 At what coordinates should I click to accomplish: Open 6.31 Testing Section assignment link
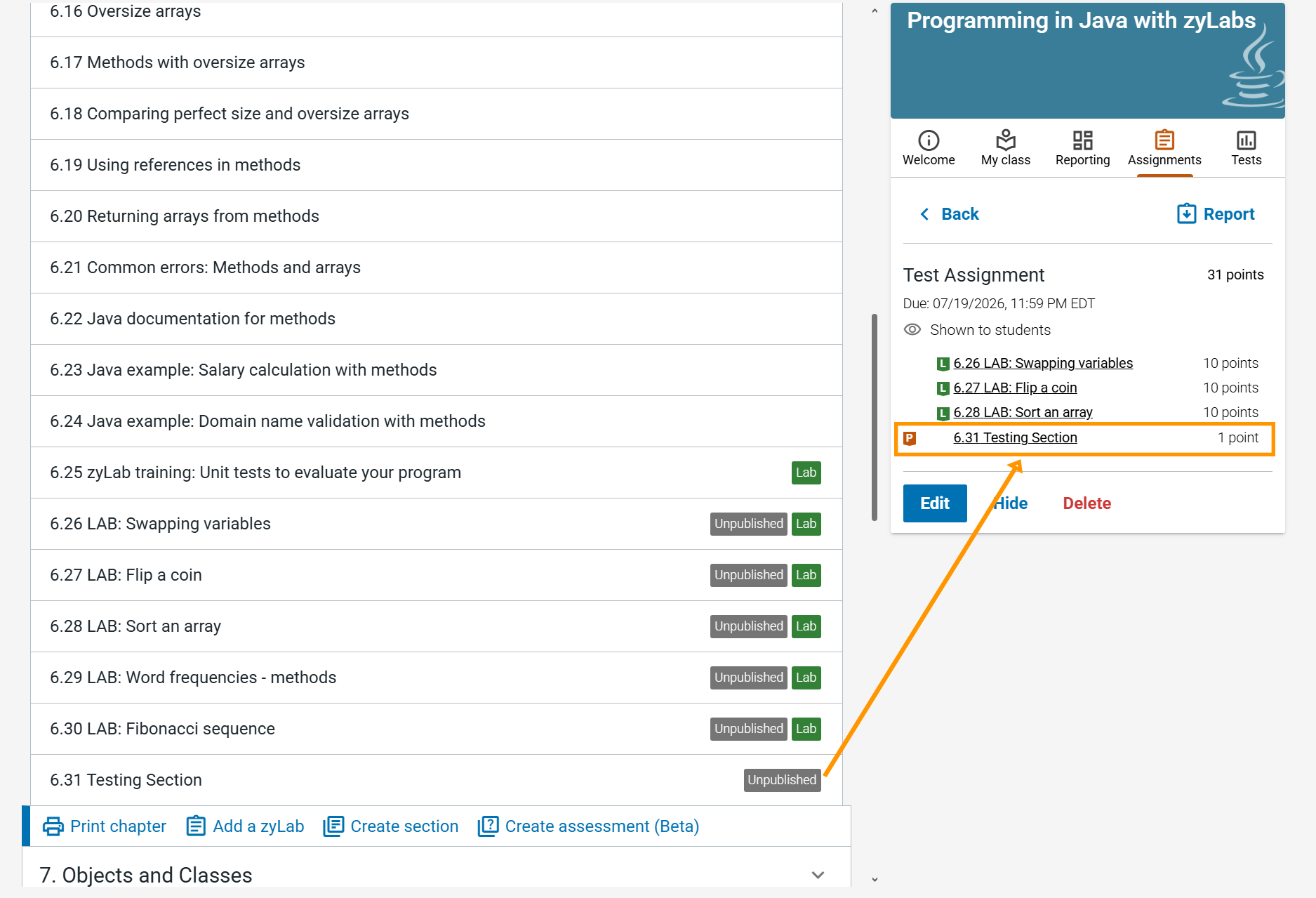click(x=1015, y=437)
